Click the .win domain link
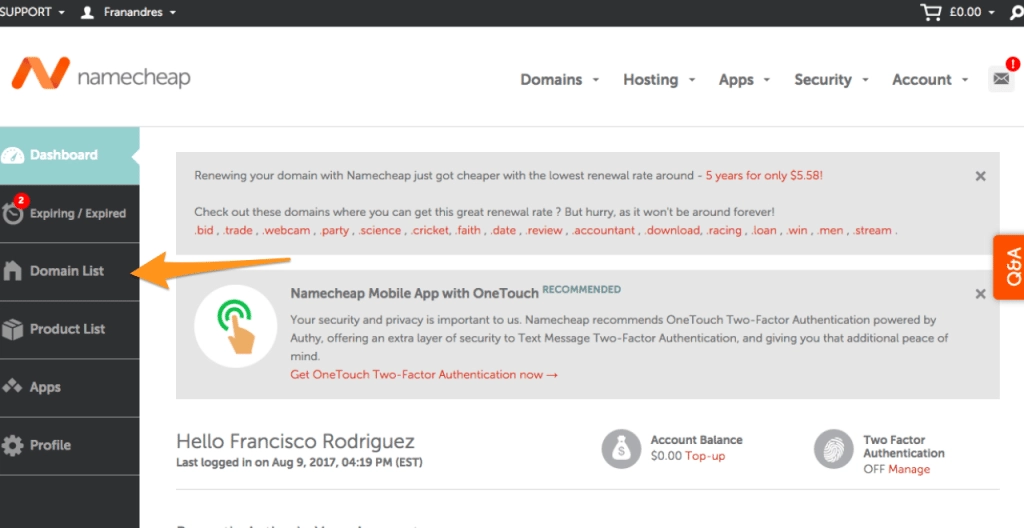The width and height of the screenshot is (1024, 528). (797, 230)
